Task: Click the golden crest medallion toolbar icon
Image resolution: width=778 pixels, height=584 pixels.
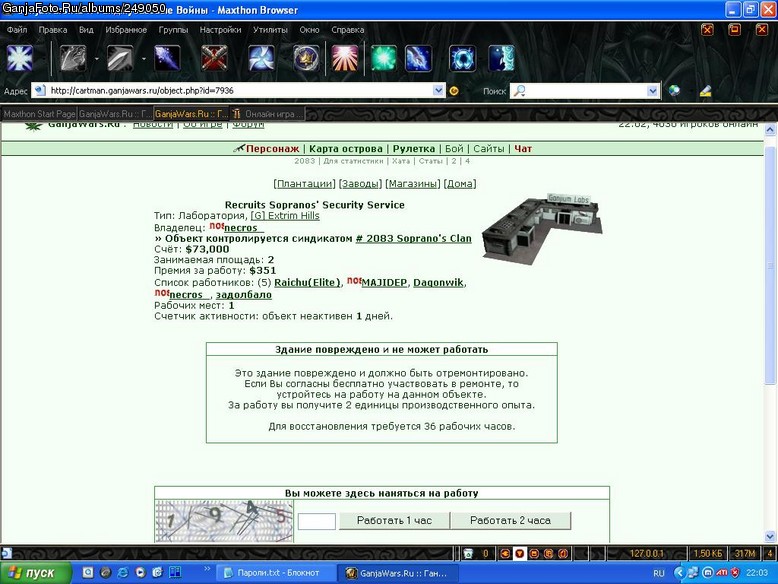Action: click(306, 58)
